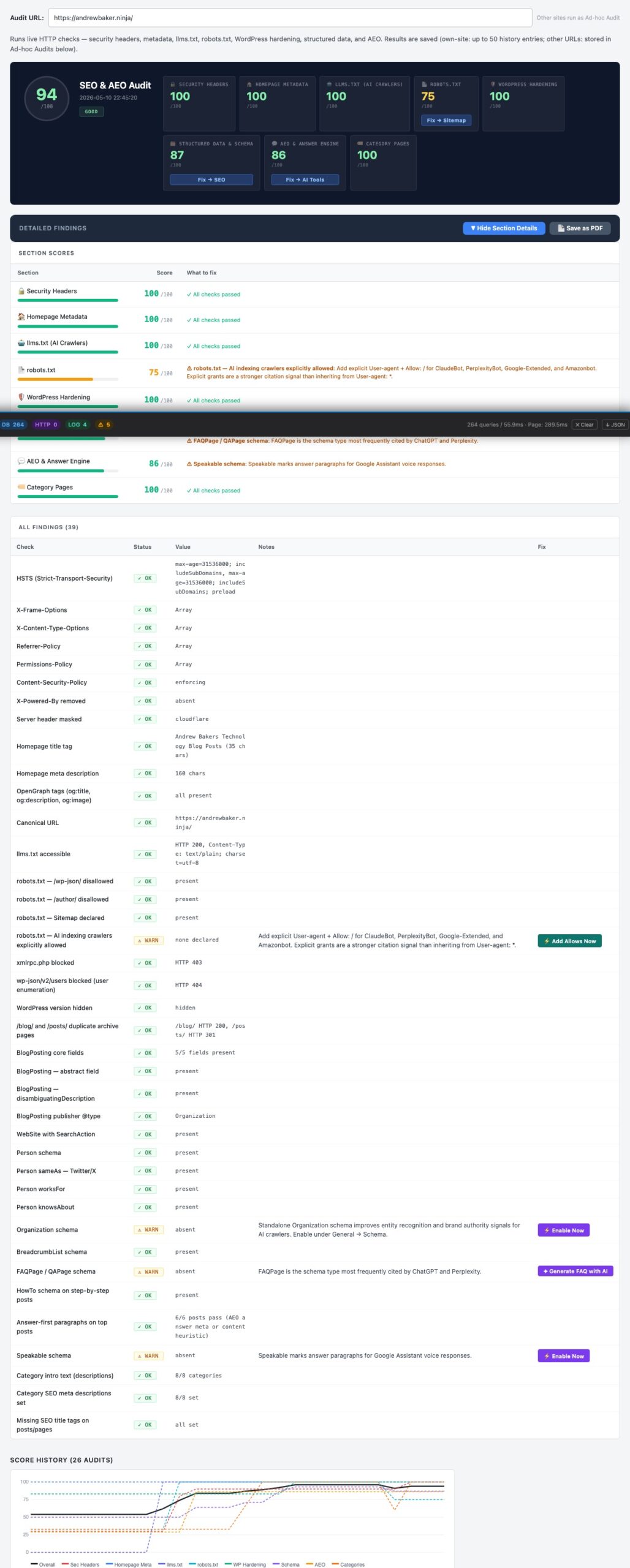Click the shield icon on WordPress Hardening card
Screen dimensions: 630x1568
point(493,85)
